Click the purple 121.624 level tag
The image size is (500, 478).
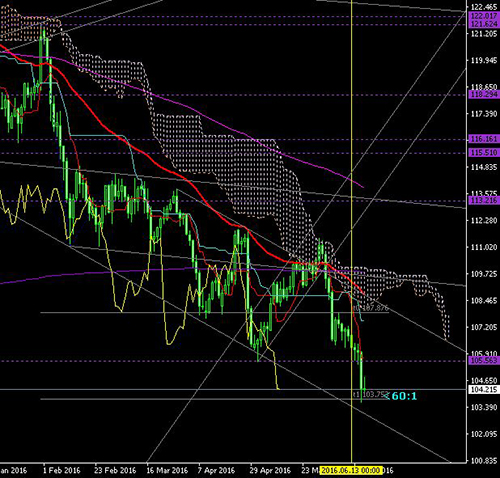[484, 24]
